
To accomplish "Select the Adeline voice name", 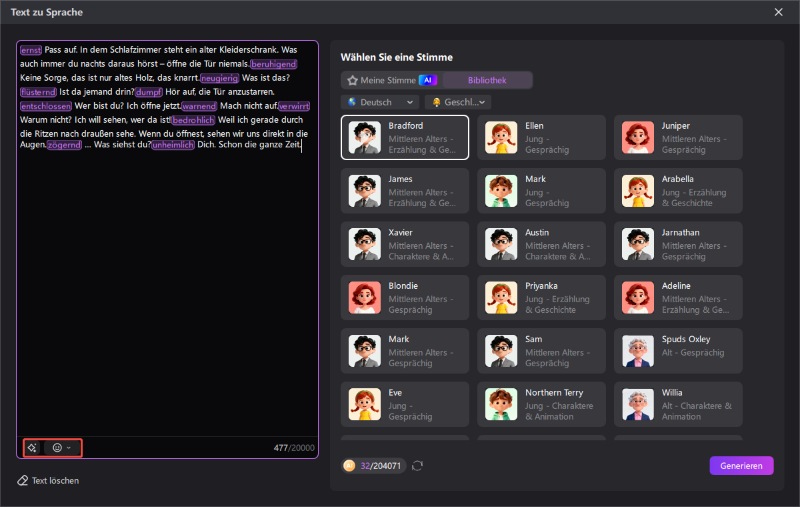I will 676,286.
